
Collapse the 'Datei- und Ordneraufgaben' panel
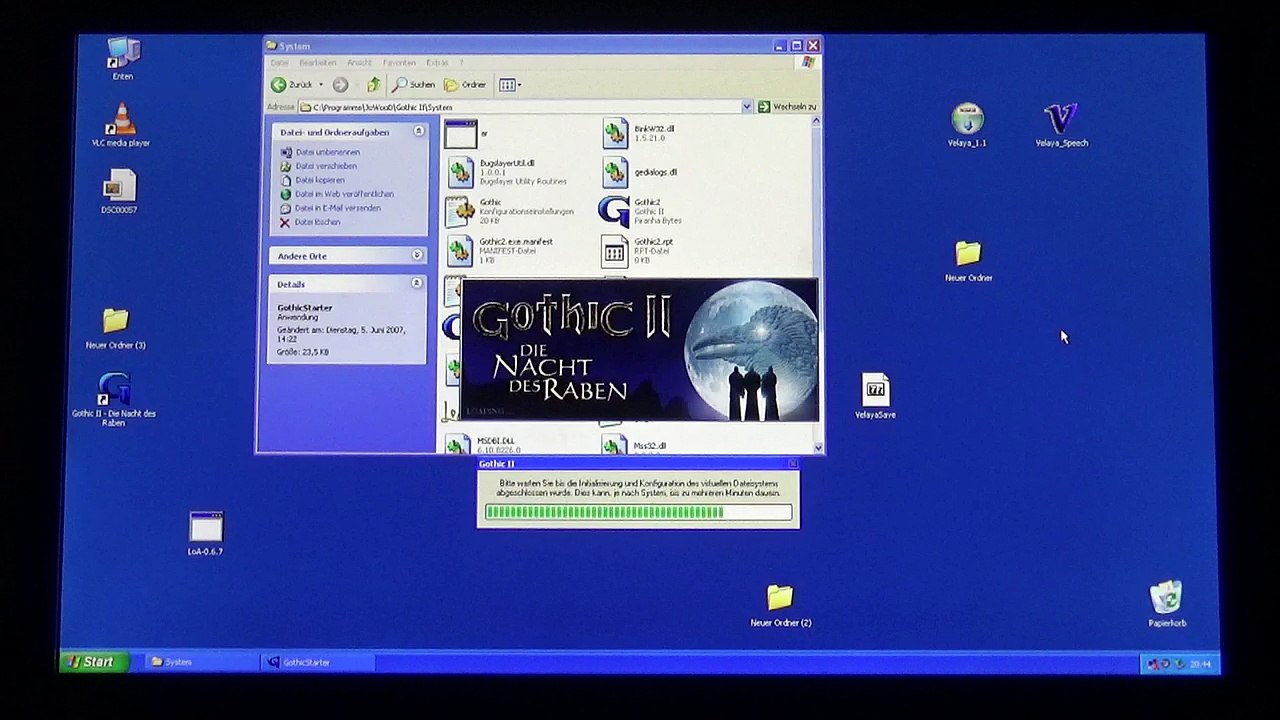point(419,131)
